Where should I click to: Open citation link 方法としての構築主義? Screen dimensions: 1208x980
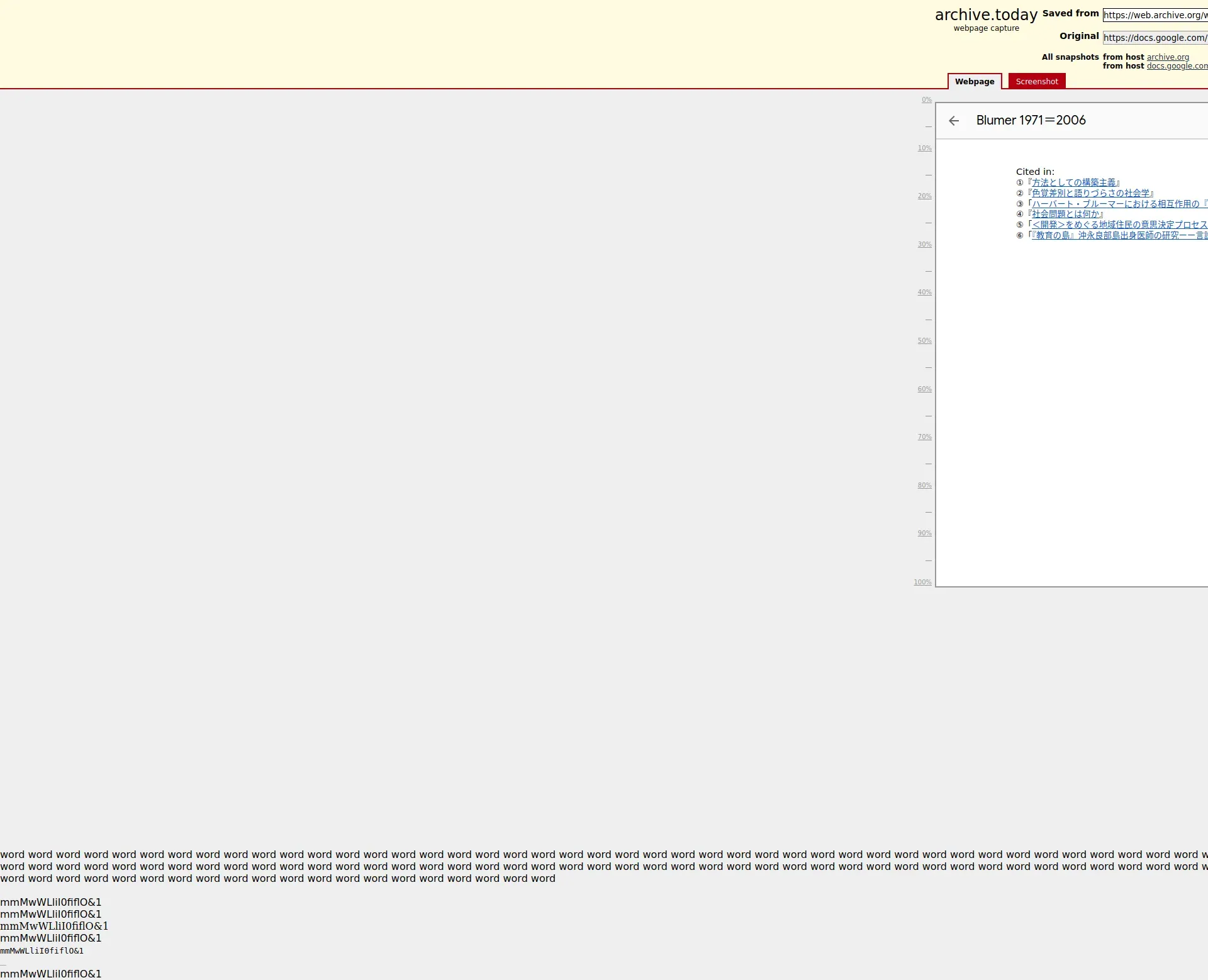[x=1073, y=182]
